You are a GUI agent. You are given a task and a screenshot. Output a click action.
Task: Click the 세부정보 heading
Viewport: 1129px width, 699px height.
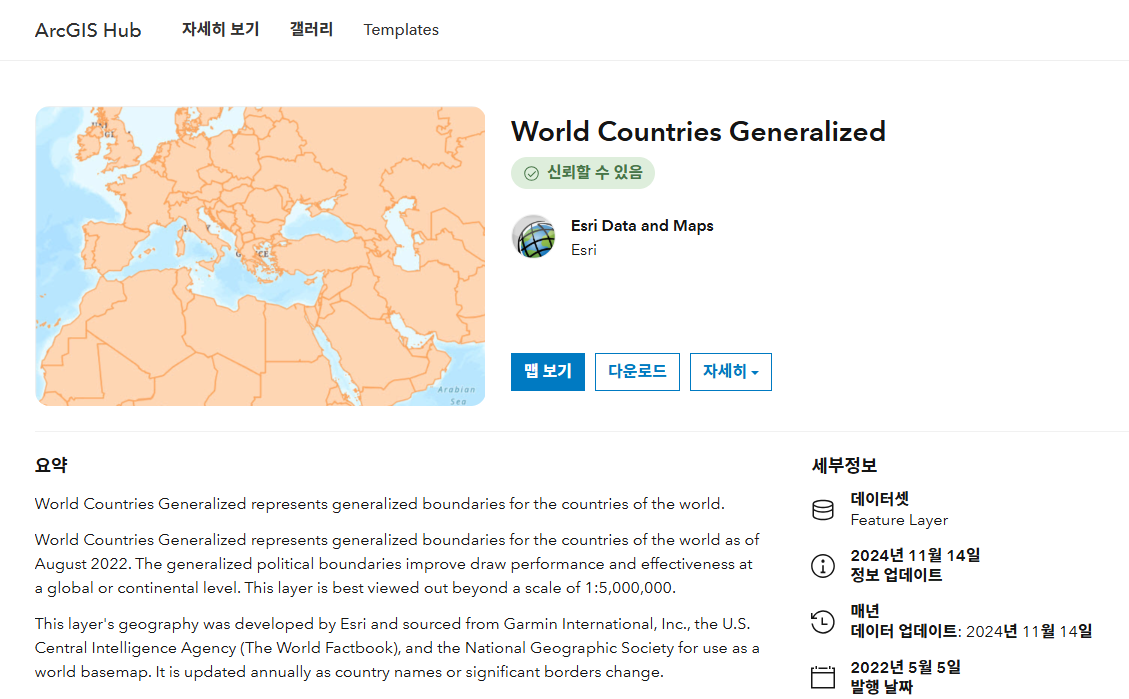tap(845, 466)
